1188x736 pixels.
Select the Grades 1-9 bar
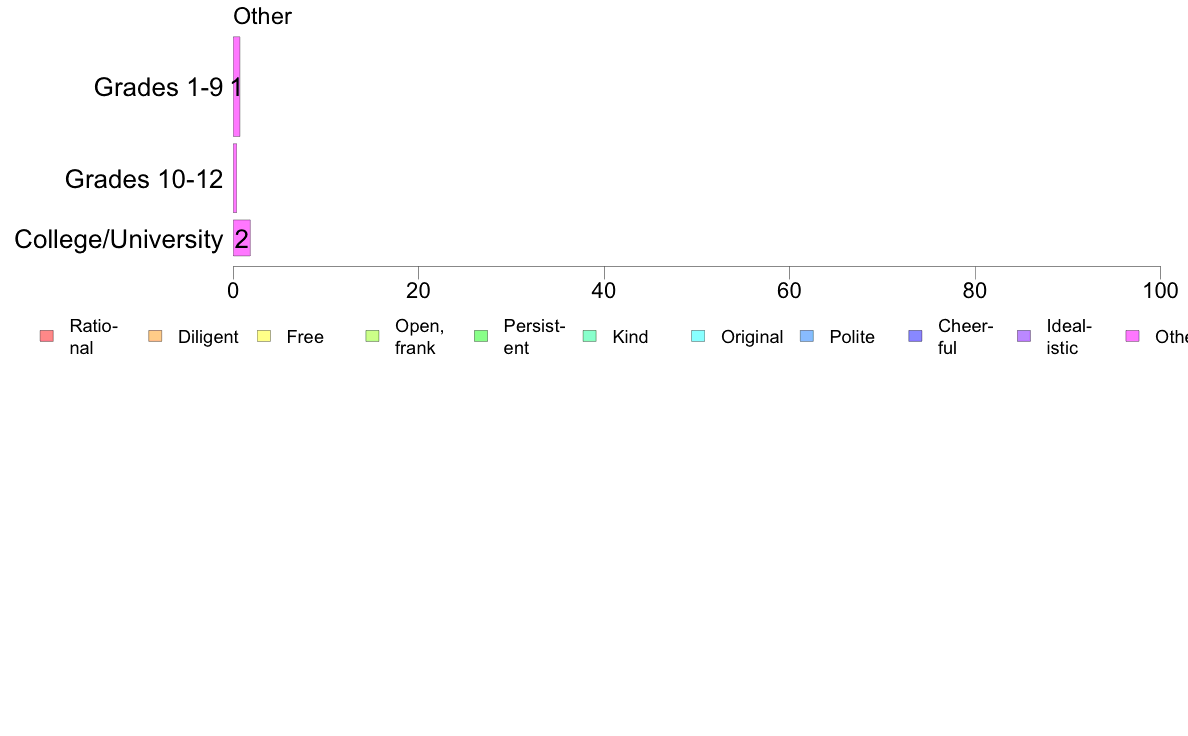pos(236,87)
